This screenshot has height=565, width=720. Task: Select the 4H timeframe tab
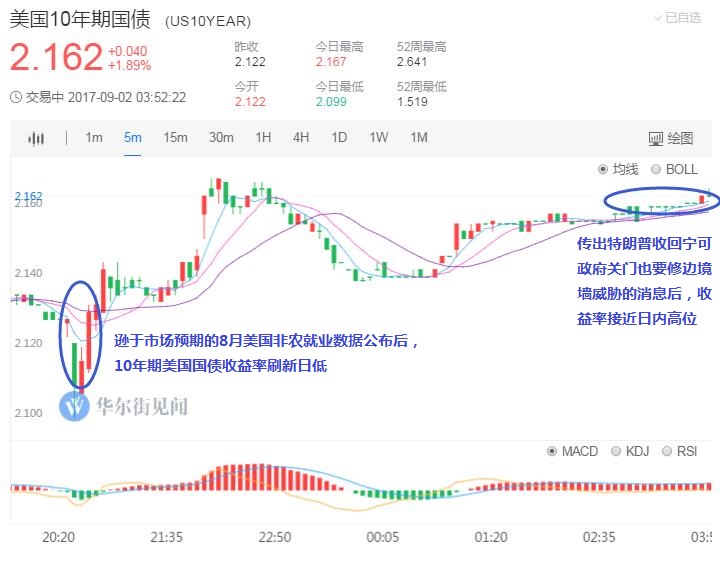pos(301,137)
